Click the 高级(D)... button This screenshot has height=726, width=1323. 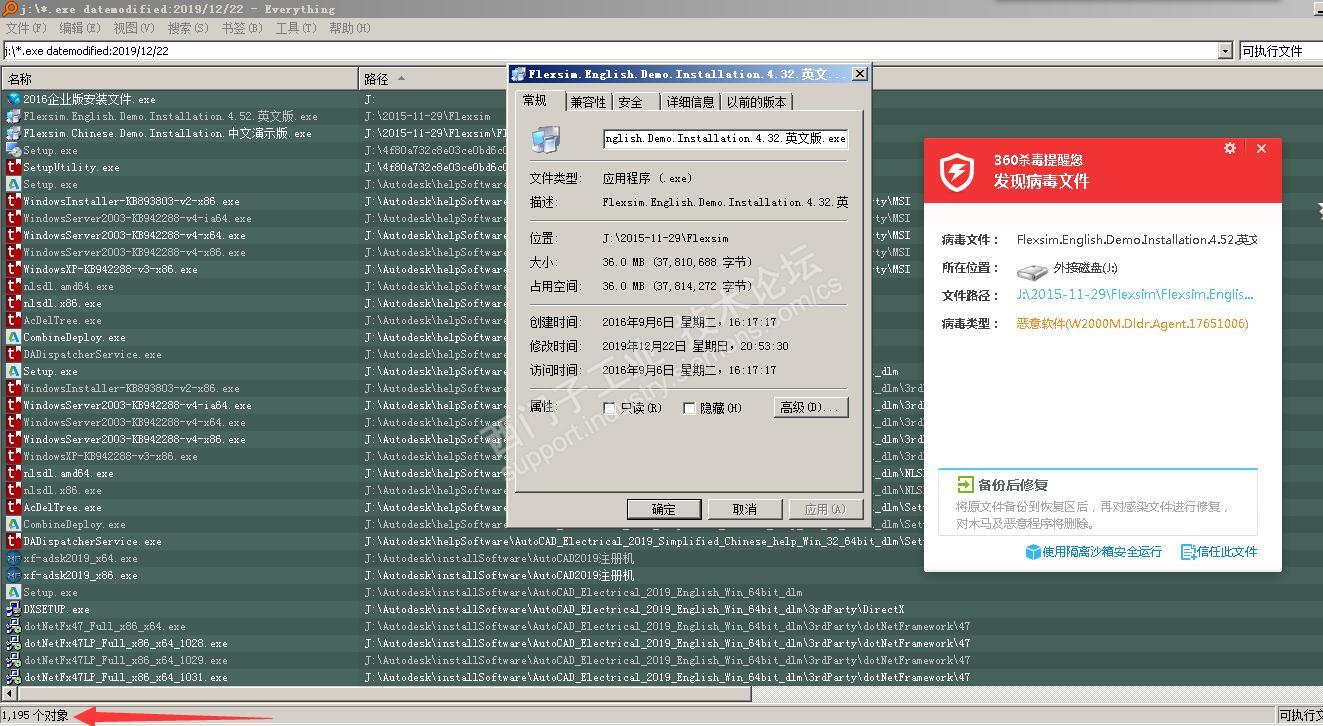tap(811, 407)
